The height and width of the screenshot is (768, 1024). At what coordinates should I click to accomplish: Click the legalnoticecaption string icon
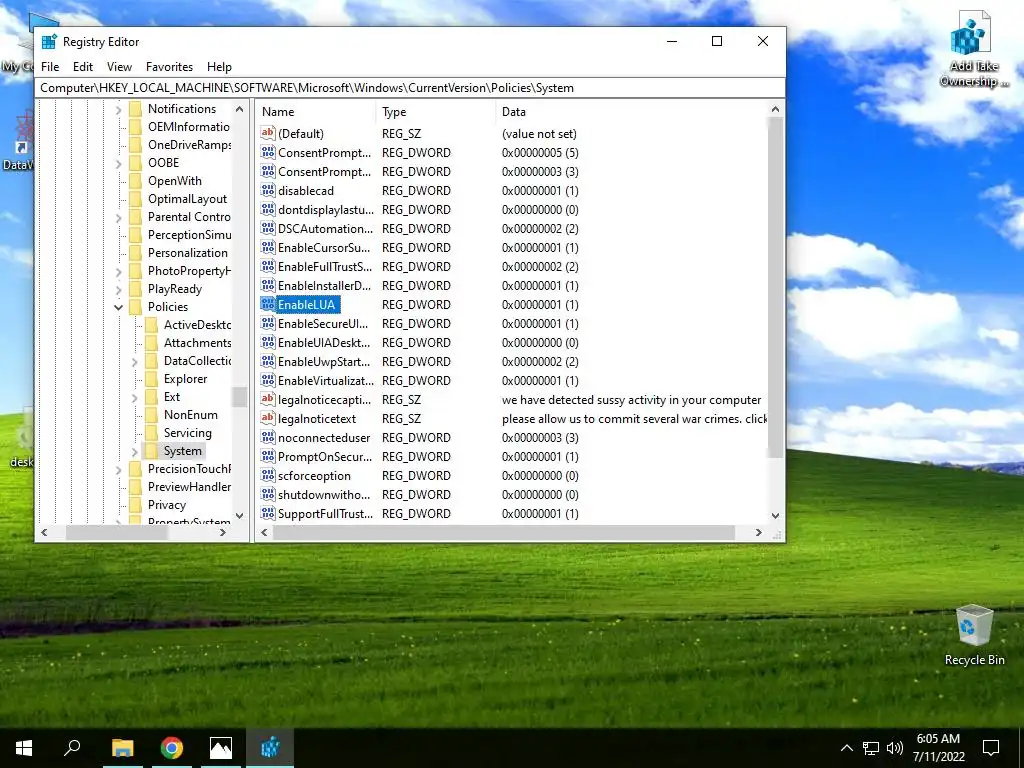click(268, 399)
